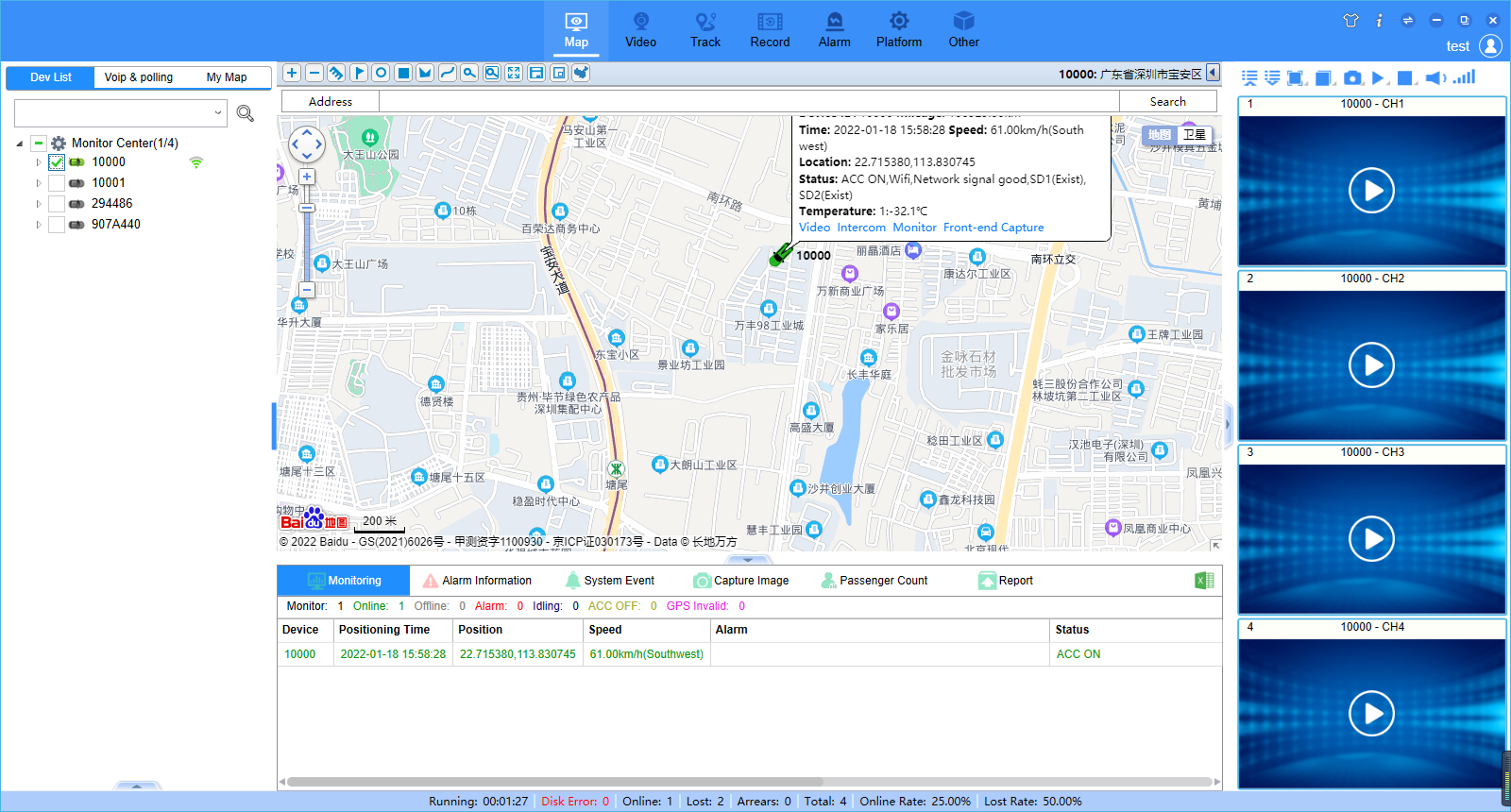Click the Address input field
This screenshot has height=812, width=1511.
point(749,102)
